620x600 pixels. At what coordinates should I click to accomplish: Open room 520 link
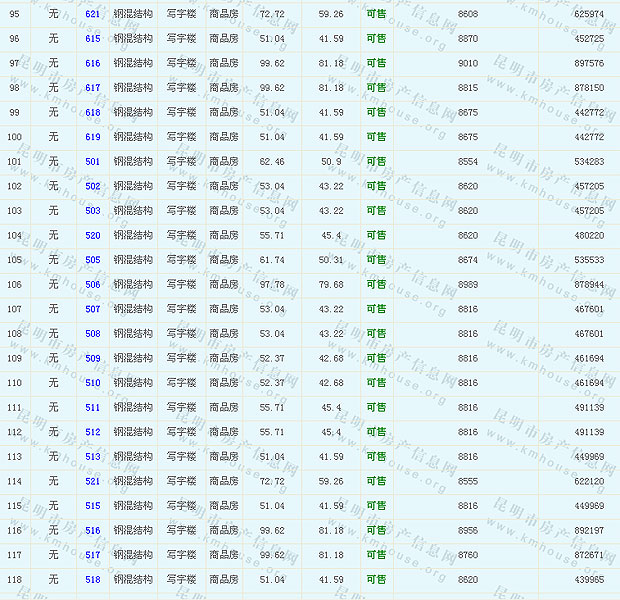tap(93, 236)
